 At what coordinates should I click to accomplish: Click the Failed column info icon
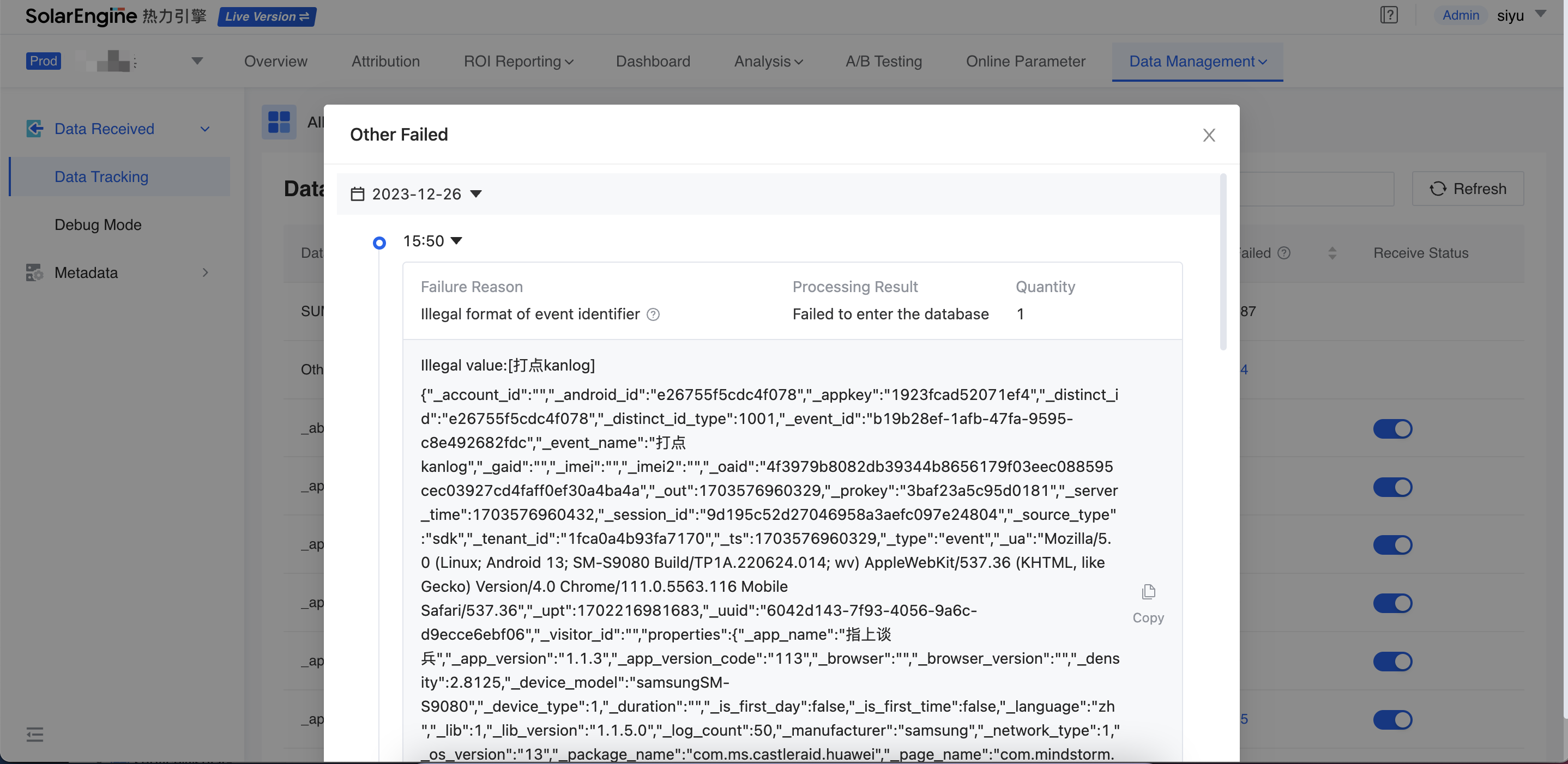point(1284,253)
